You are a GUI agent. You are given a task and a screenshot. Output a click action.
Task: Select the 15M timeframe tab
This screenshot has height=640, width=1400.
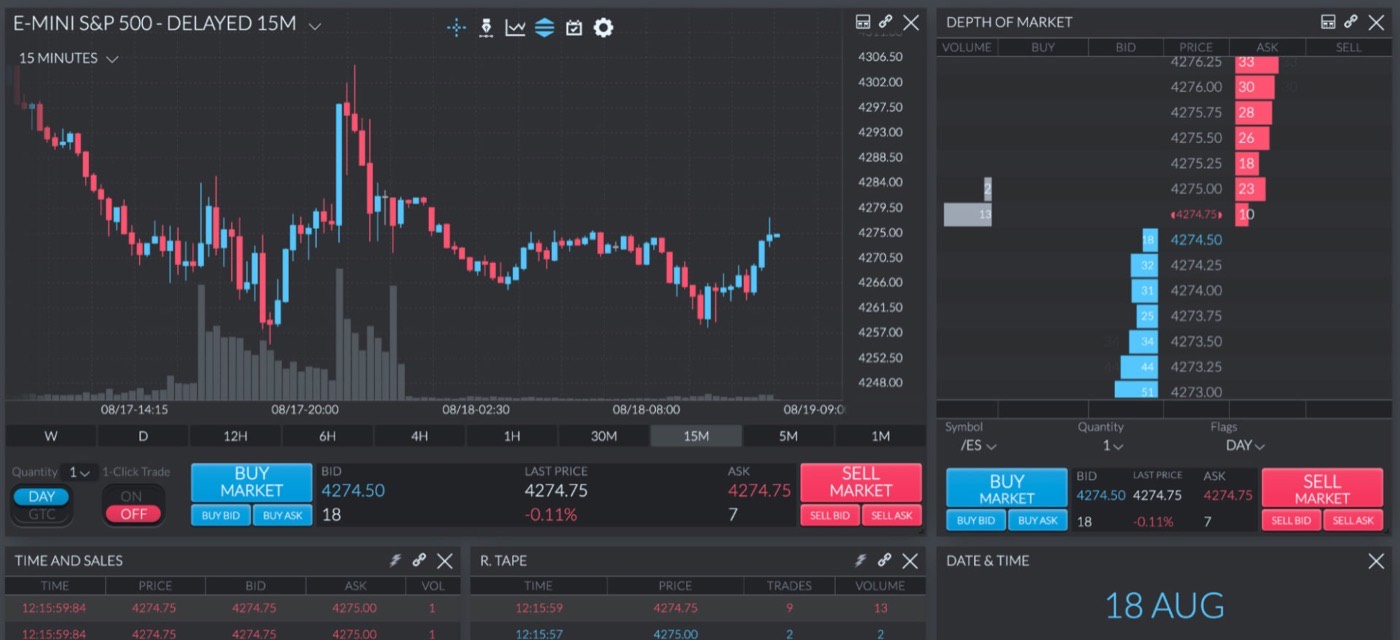696,436
